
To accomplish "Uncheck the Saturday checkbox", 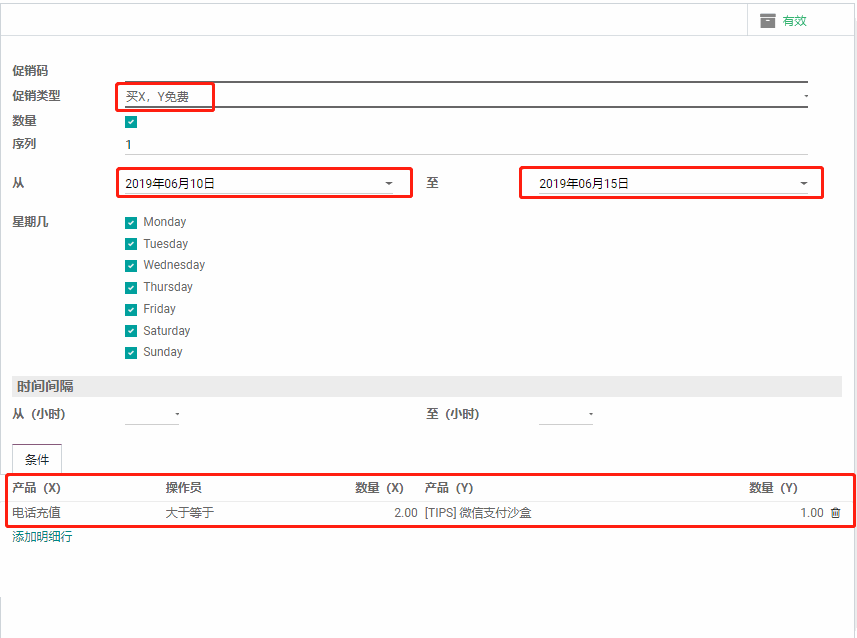I will pyautogui.click(x=131, y=331).
